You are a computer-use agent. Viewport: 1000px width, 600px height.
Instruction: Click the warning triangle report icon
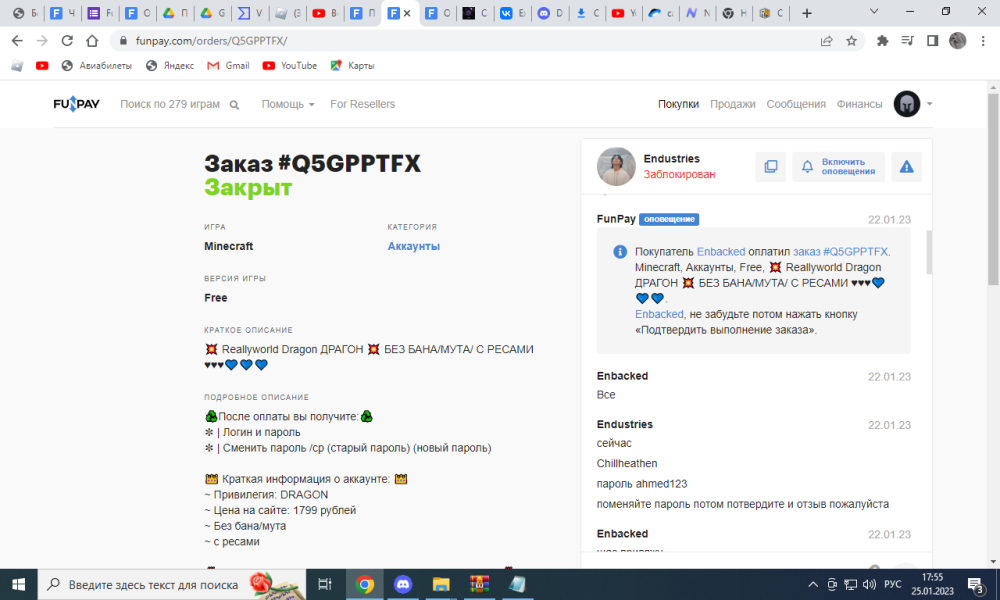(906, 166)
